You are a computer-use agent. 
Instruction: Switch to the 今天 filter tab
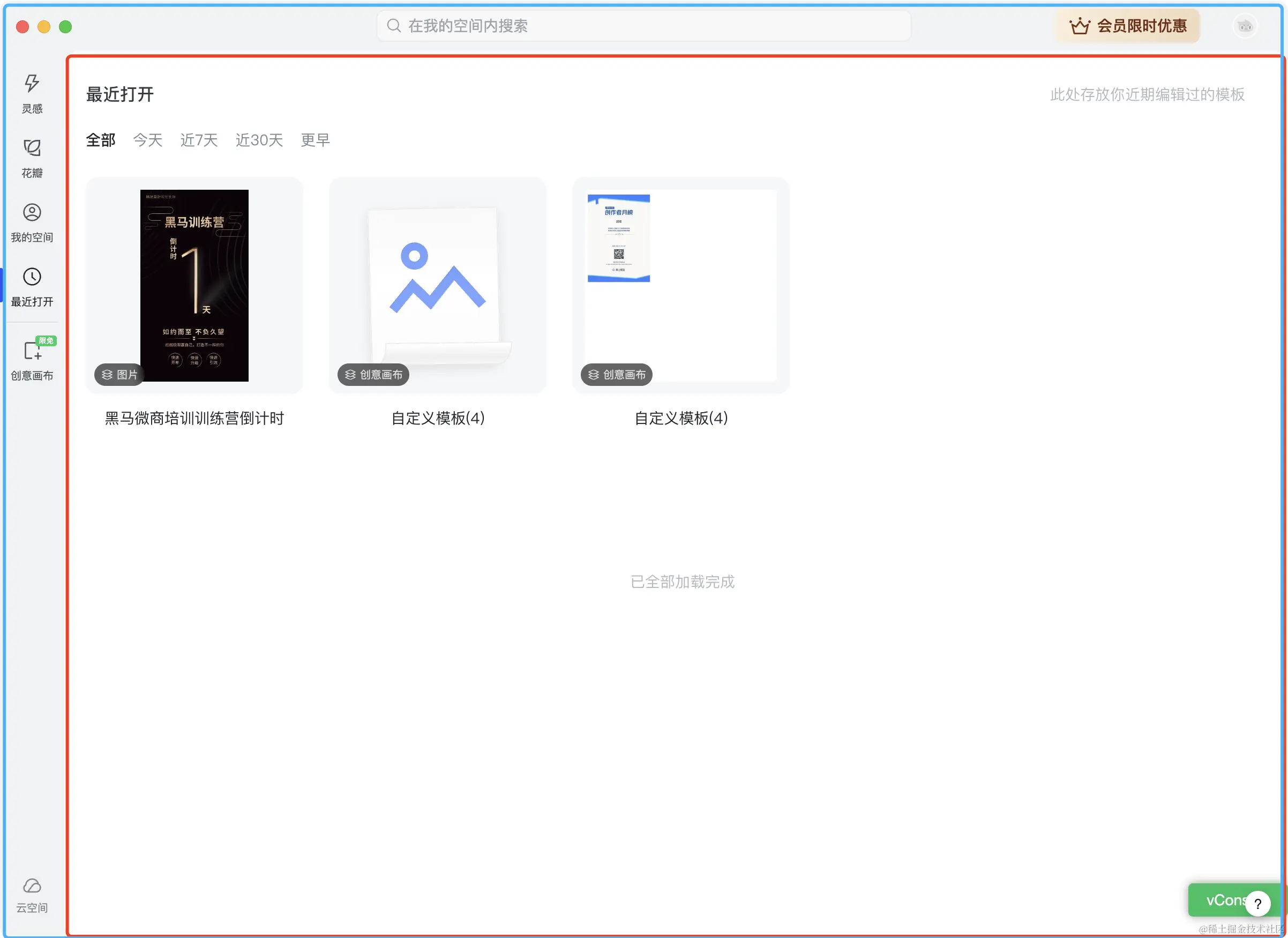point(148,140)
